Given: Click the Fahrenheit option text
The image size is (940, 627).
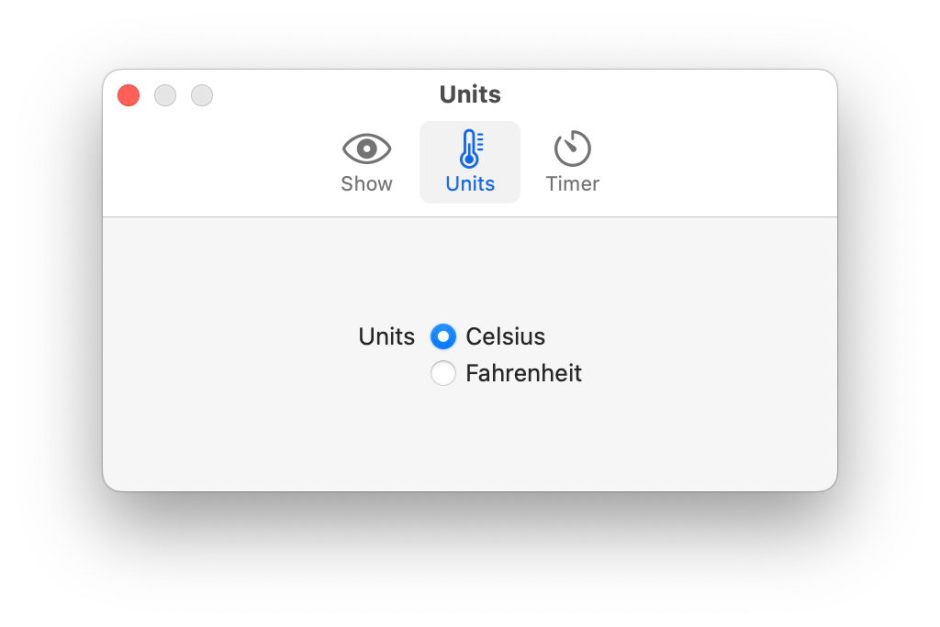Looking at the screenshot, I should [x=523, y=374].
